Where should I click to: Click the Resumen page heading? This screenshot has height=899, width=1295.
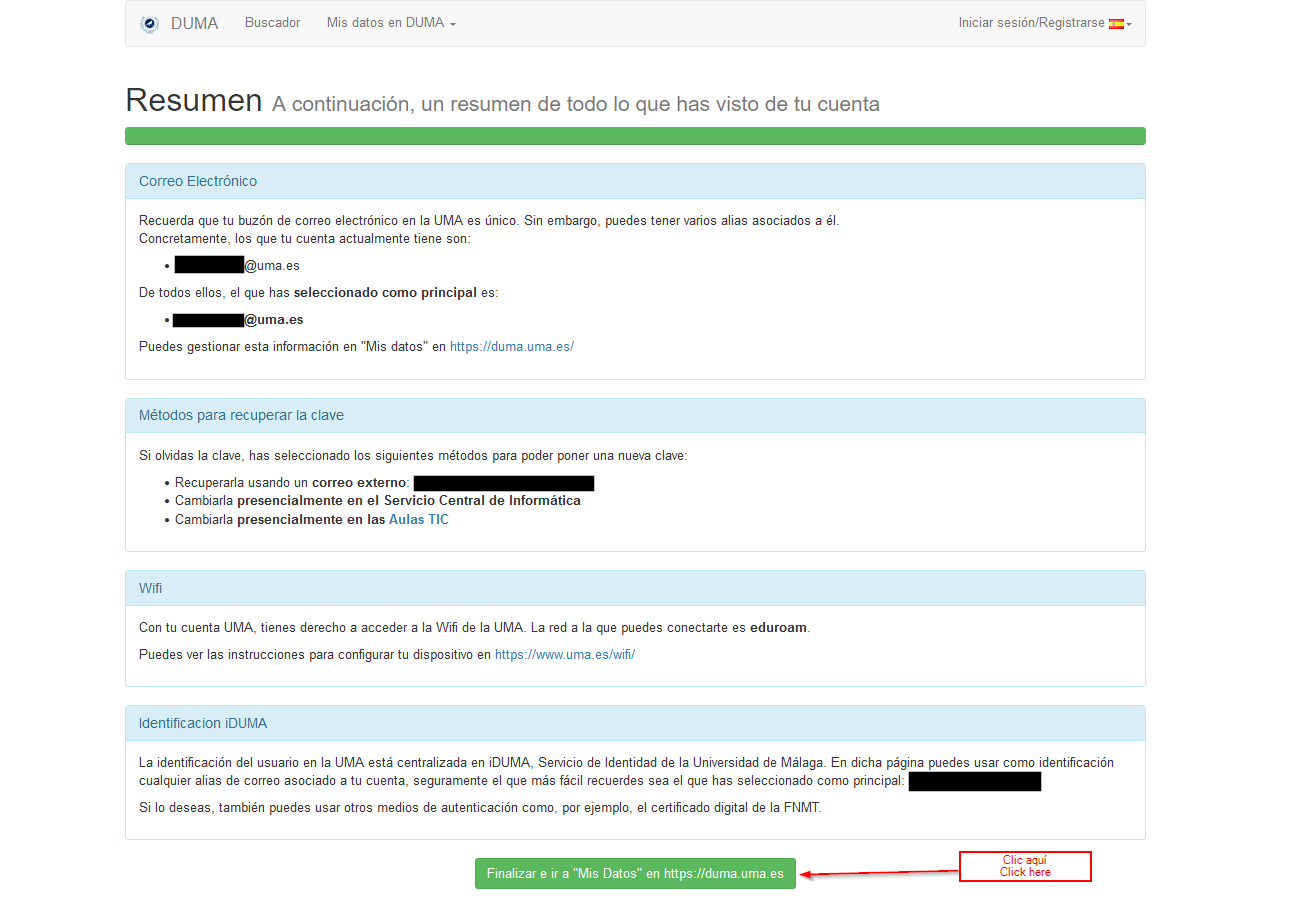tap(193, 100)
